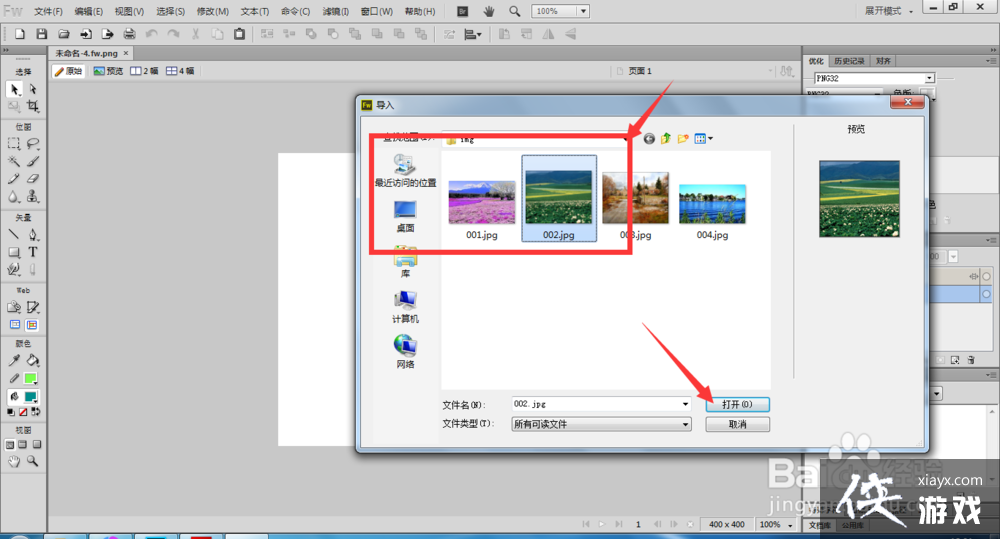Screen dimensions: 1000x539
Task: Create a new folder in the import dialog
Action: coord(682,138)
